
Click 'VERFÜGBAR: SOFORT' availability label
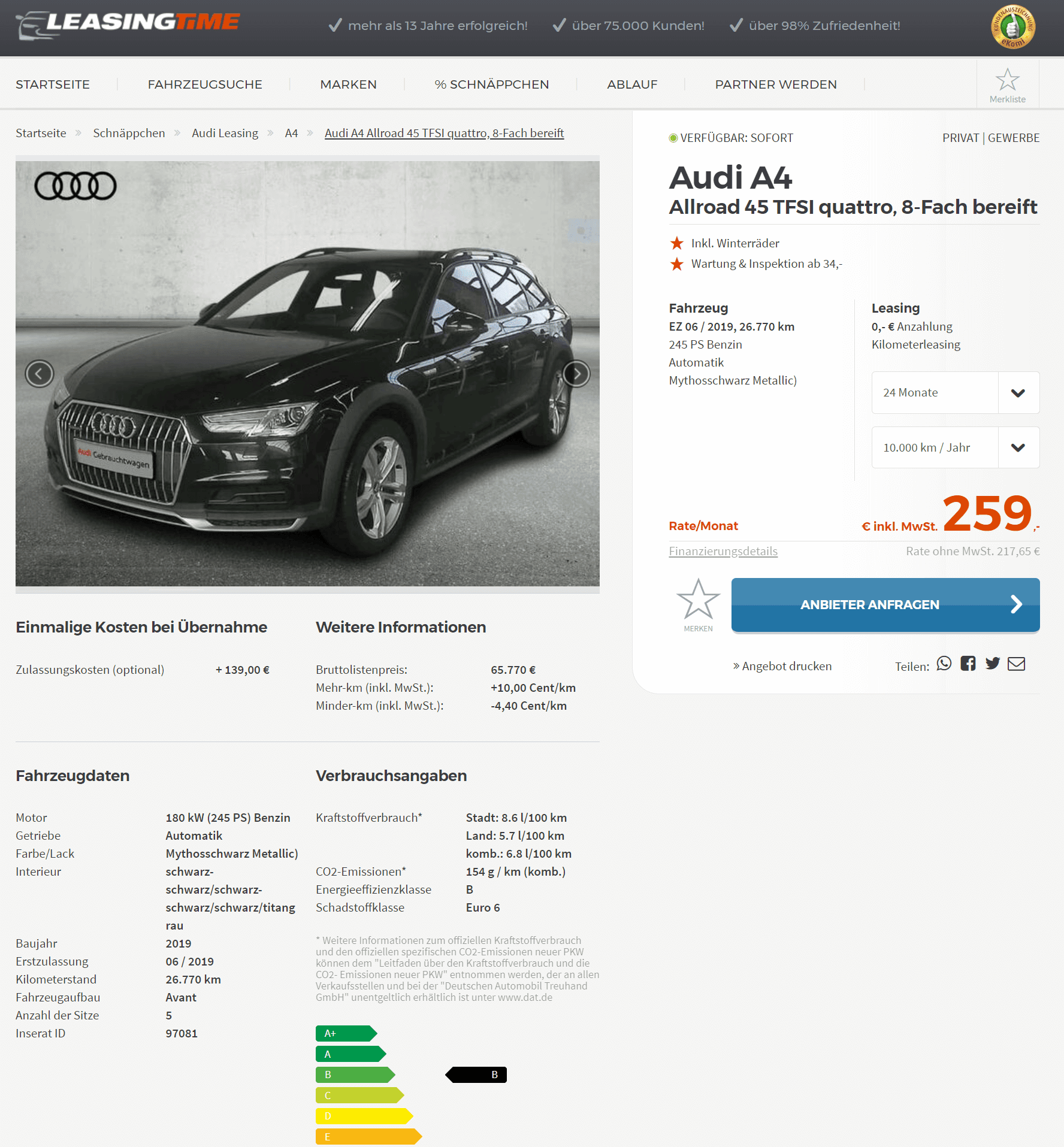736,138
